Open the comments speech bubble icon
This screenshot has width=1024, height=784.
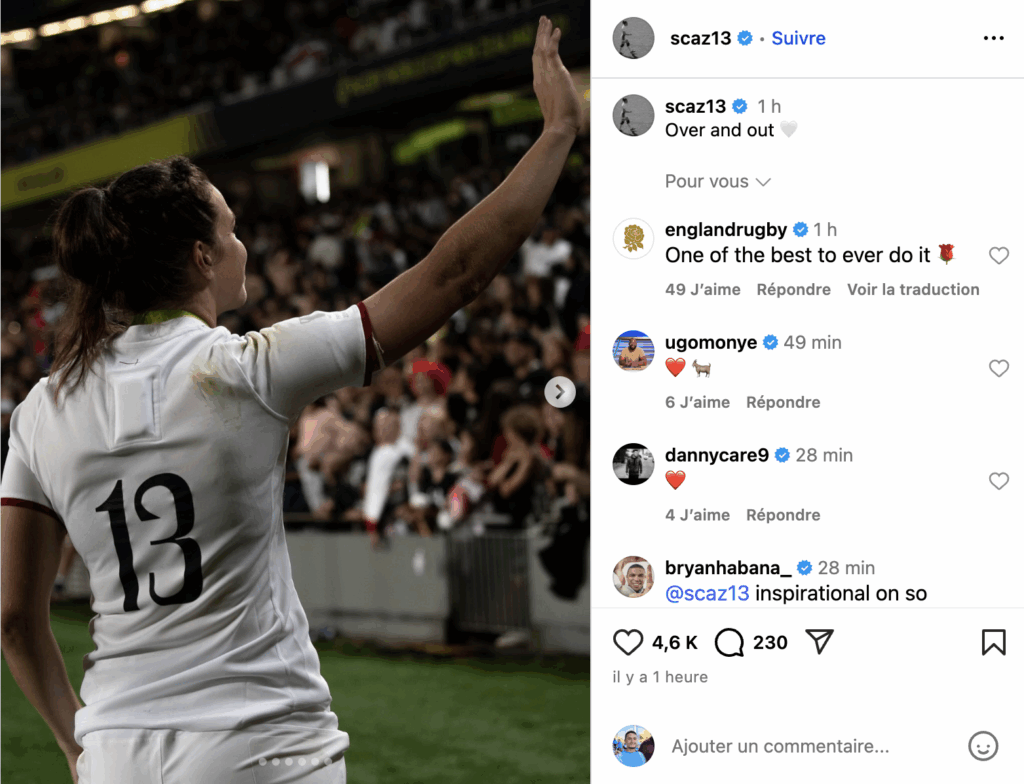click(729, 642)
